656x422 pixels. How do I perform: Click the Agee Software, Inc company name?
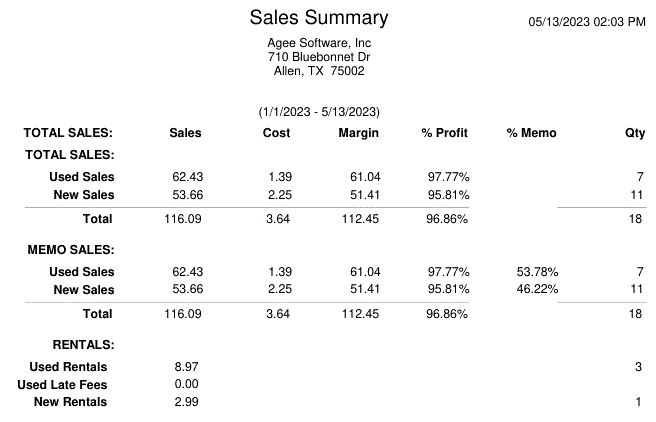[319, 43]
